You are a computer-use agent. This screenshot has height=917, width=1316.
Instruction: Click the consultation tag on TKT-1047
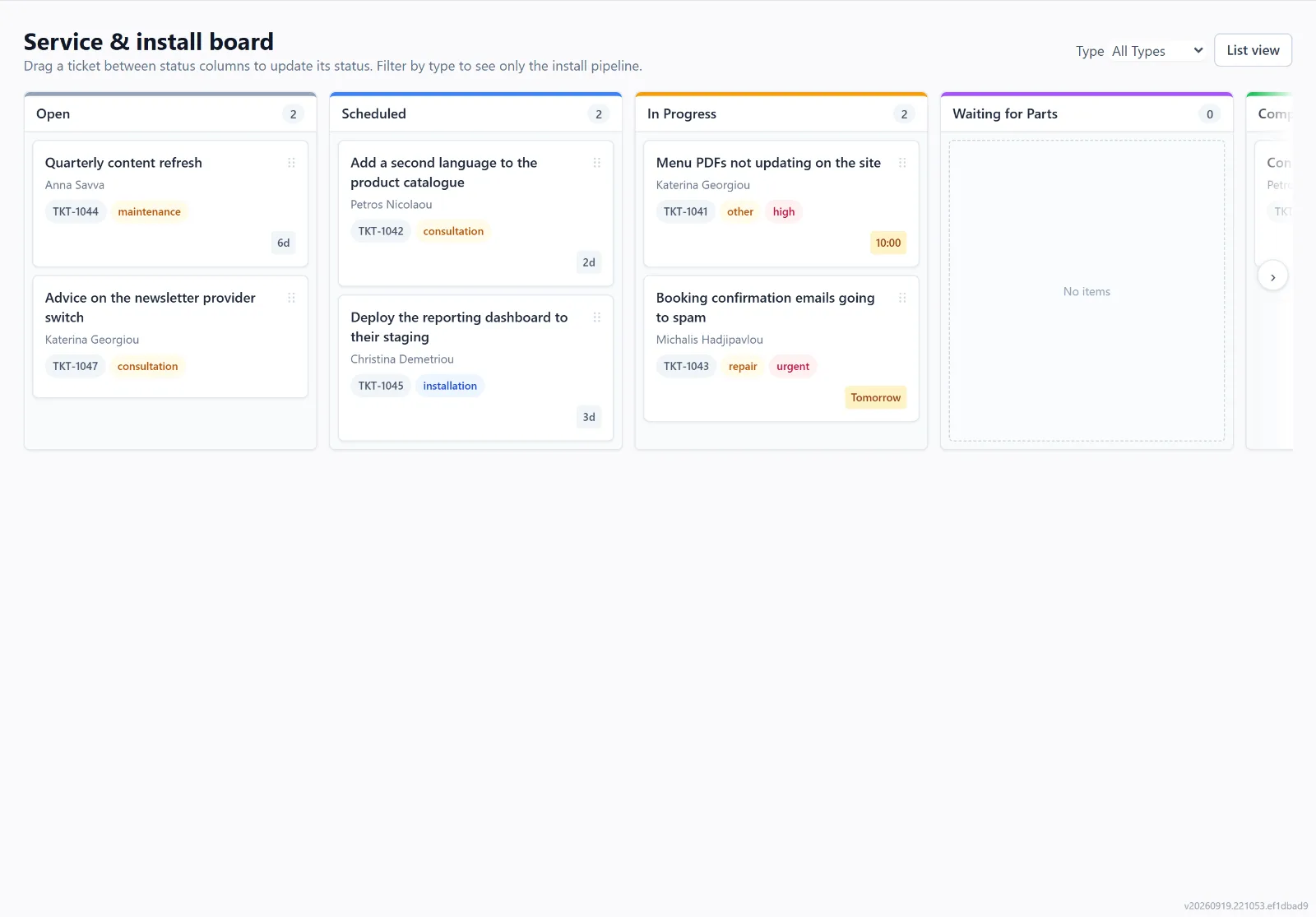[x=147, y=366]
